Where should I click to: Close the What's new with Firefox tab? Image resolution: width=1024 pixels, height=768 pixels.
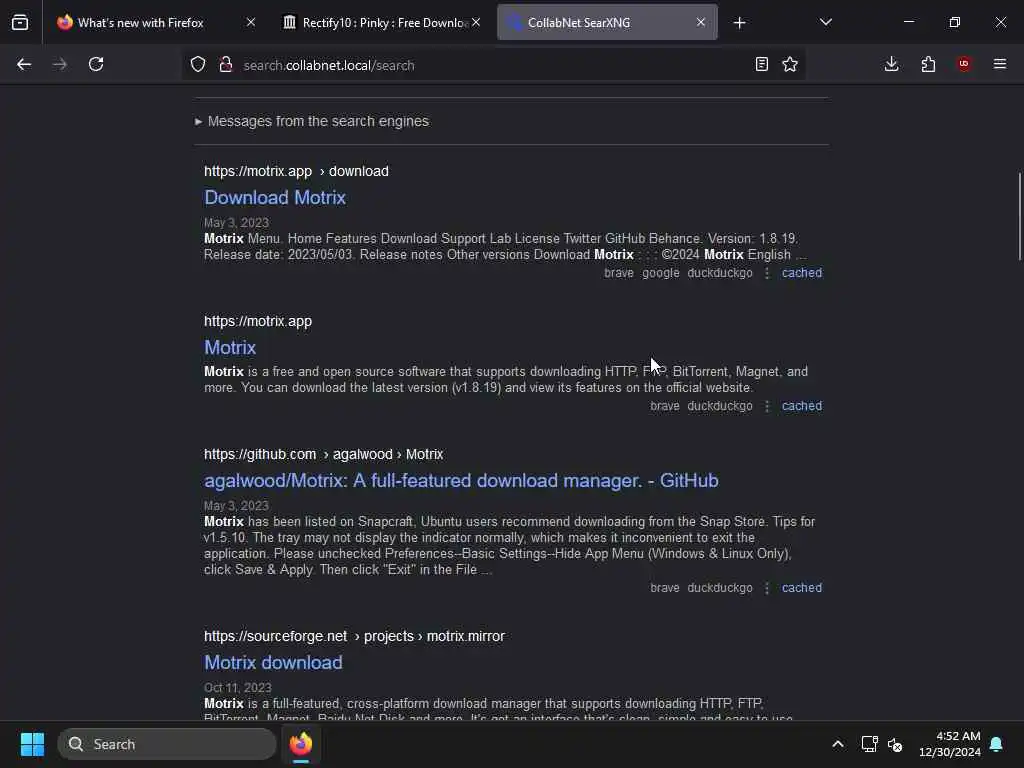point(251,23)
